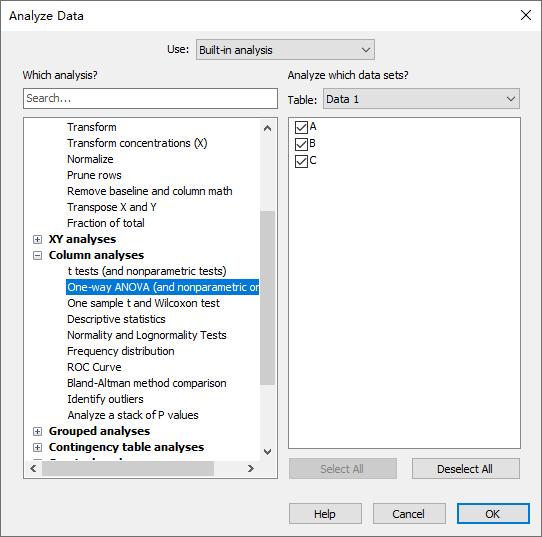Click the Column analyses heading
The width and height of the screenshot is (542, 537).
tap(96, 255)
